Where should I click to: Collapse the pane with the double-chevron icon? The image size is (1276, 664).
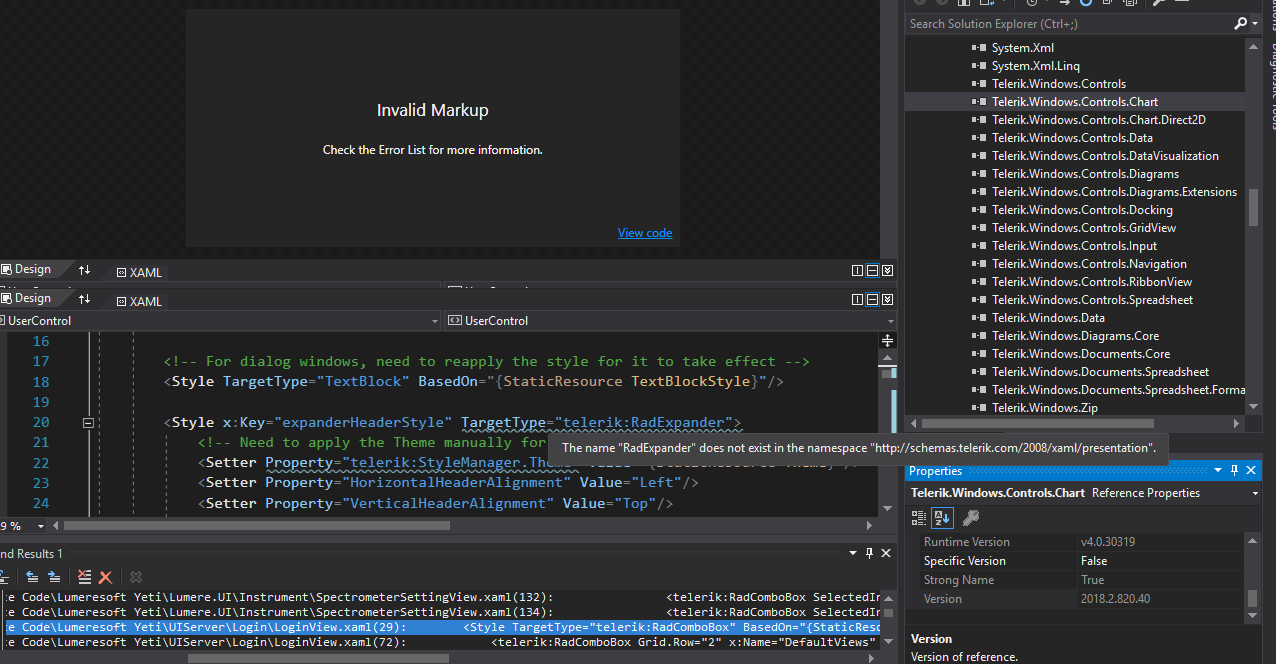887,300
